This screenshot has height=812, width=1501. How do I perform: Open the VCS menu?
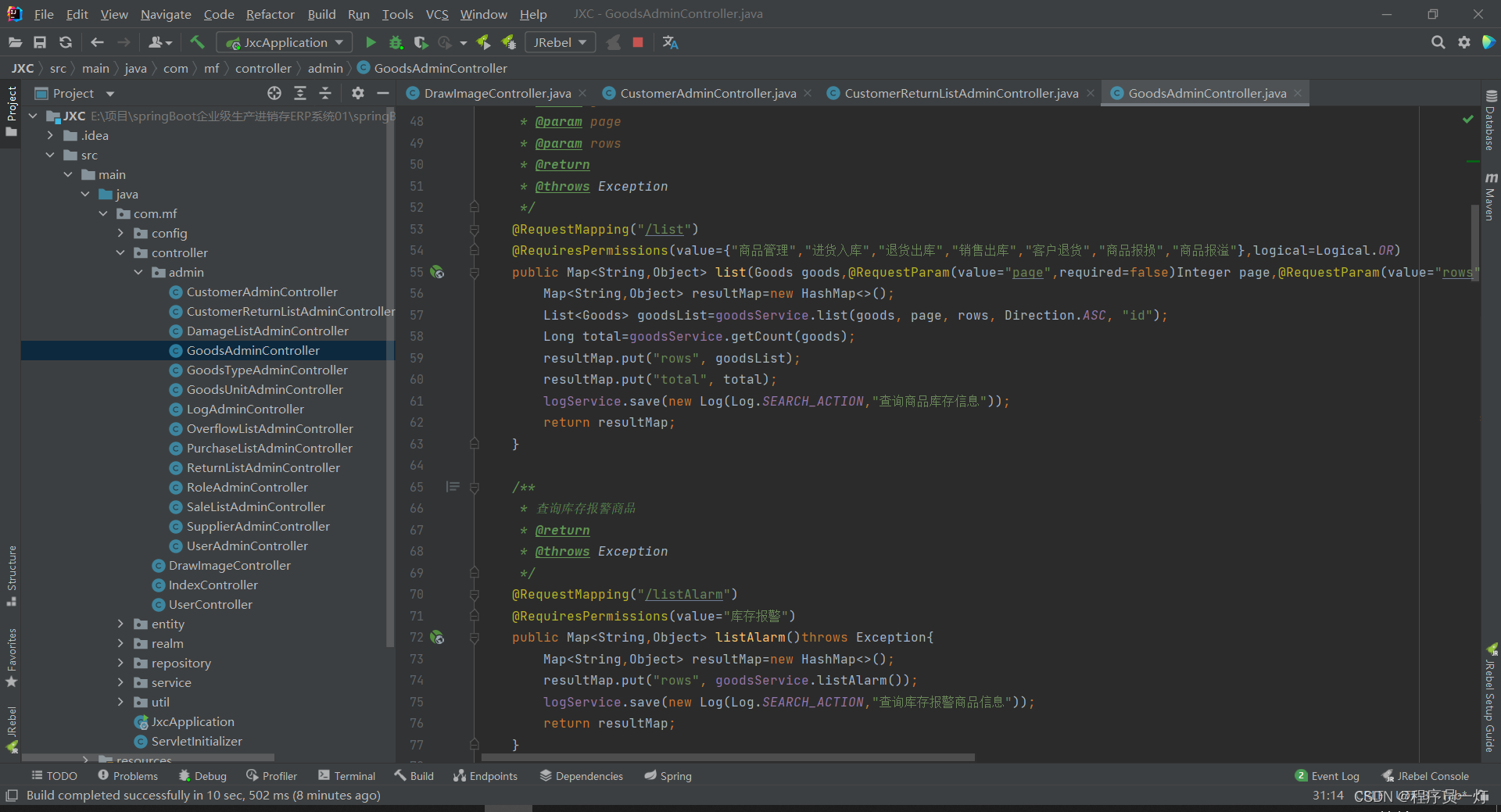(x=437, y=14)
